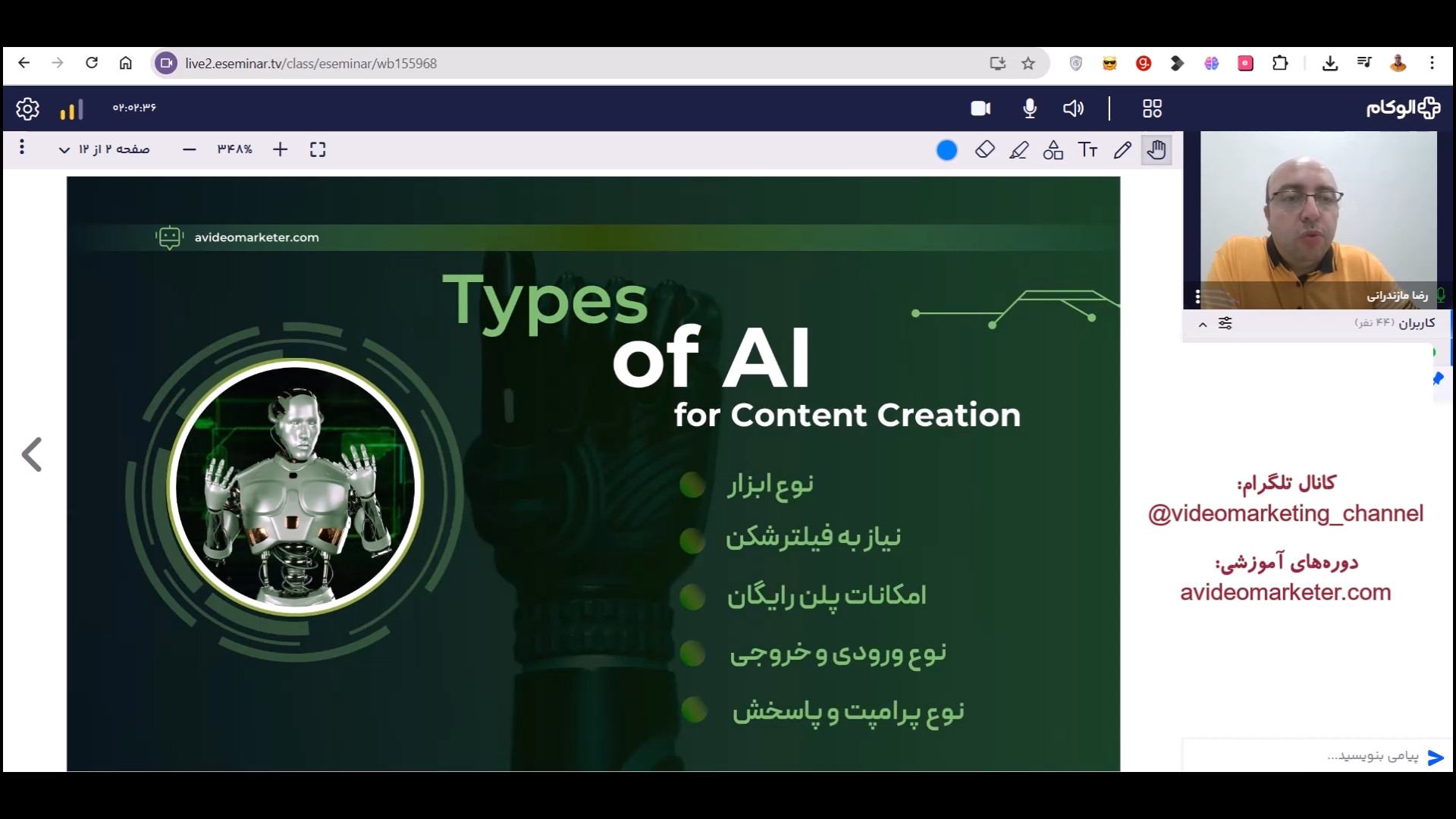Open the grid layout view
The height and width of the screenshot is (819, 1456).
[x=1152, y=108]
